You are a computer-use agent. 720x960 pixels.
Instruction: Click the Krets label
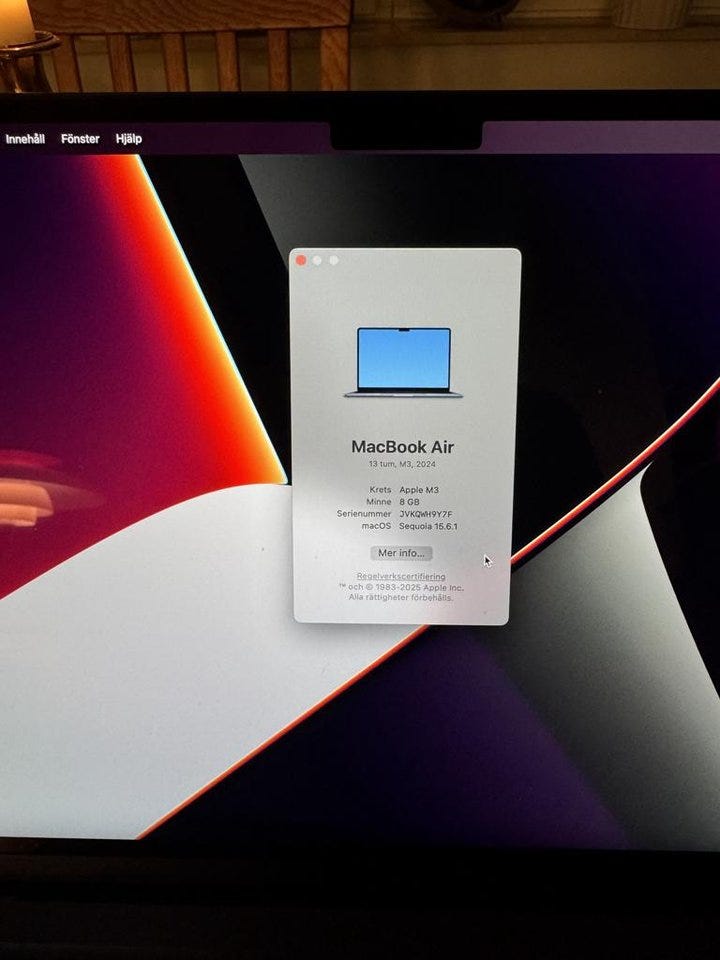(380, 490)
